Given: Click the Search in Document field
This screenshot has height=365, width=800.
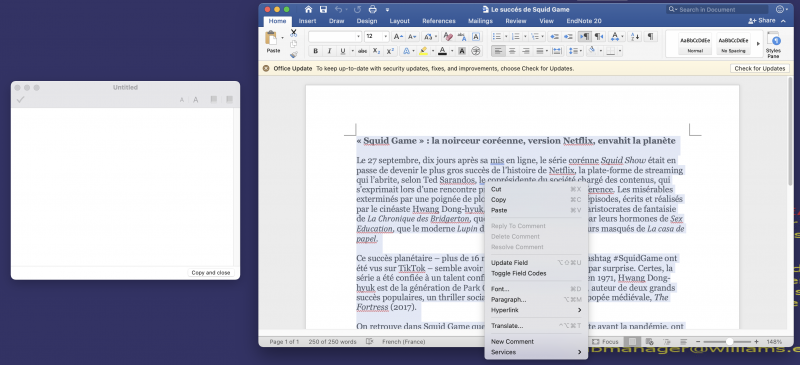Looking at the screenshot, I should (x=717, y=9).
